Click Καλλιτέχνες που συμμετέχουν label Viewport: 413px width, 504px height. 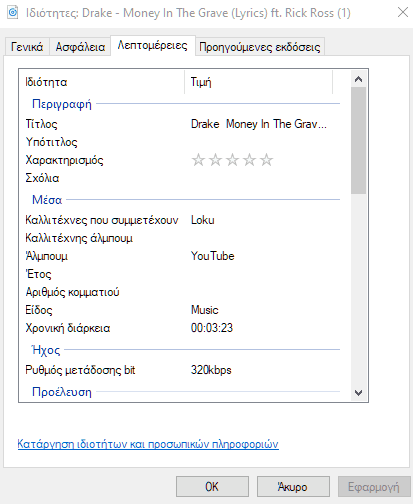102,220
